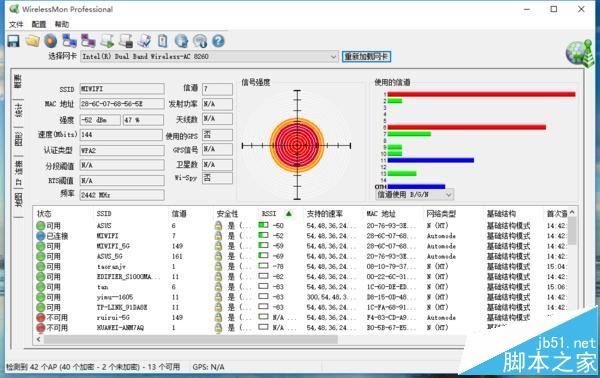
Task: Click the vertical scrollbar of the AP list
Action: pos(572,231)
